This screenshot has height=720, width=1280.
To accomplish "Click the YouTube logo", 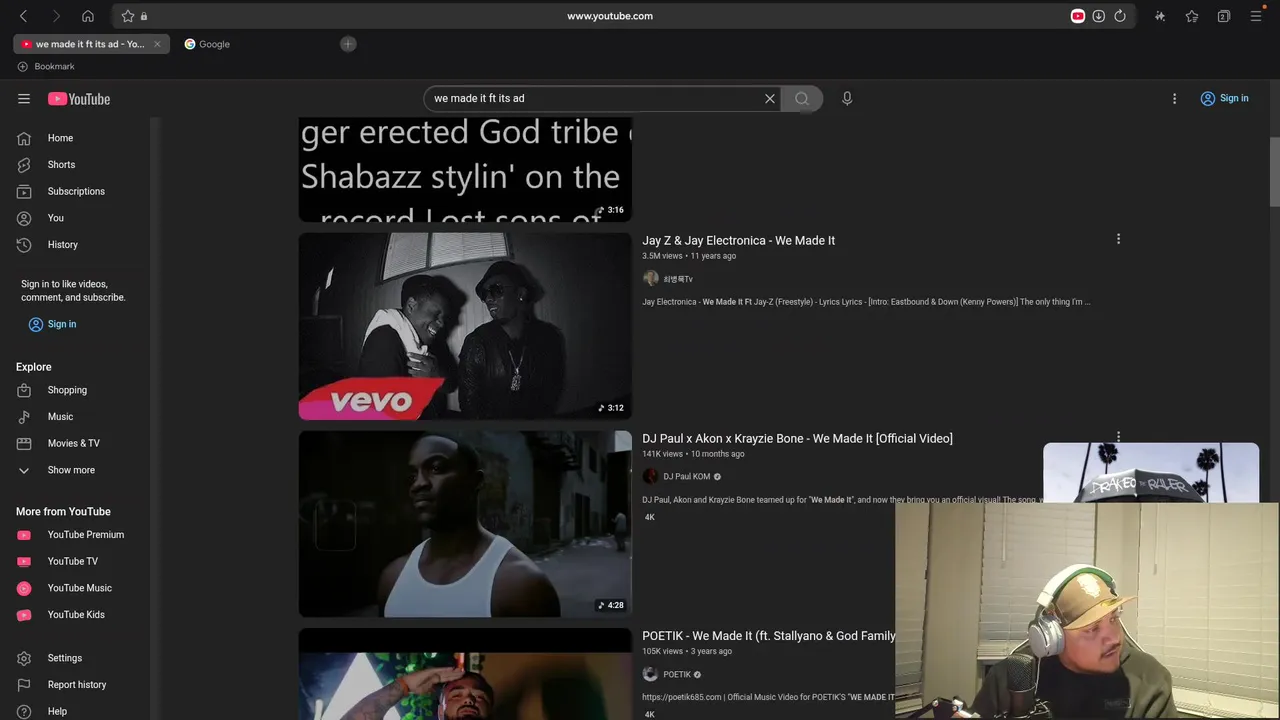I will coord(79,99).
